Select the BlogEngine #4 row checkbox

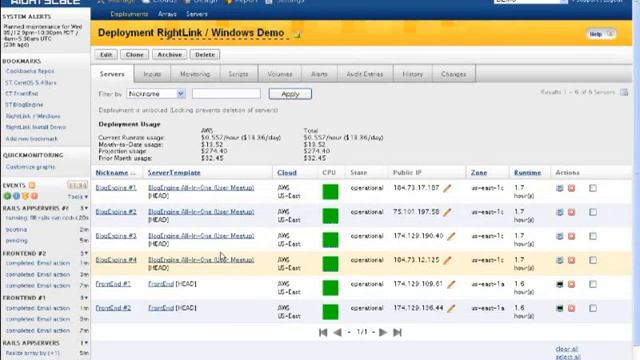(x=593, y=260)
